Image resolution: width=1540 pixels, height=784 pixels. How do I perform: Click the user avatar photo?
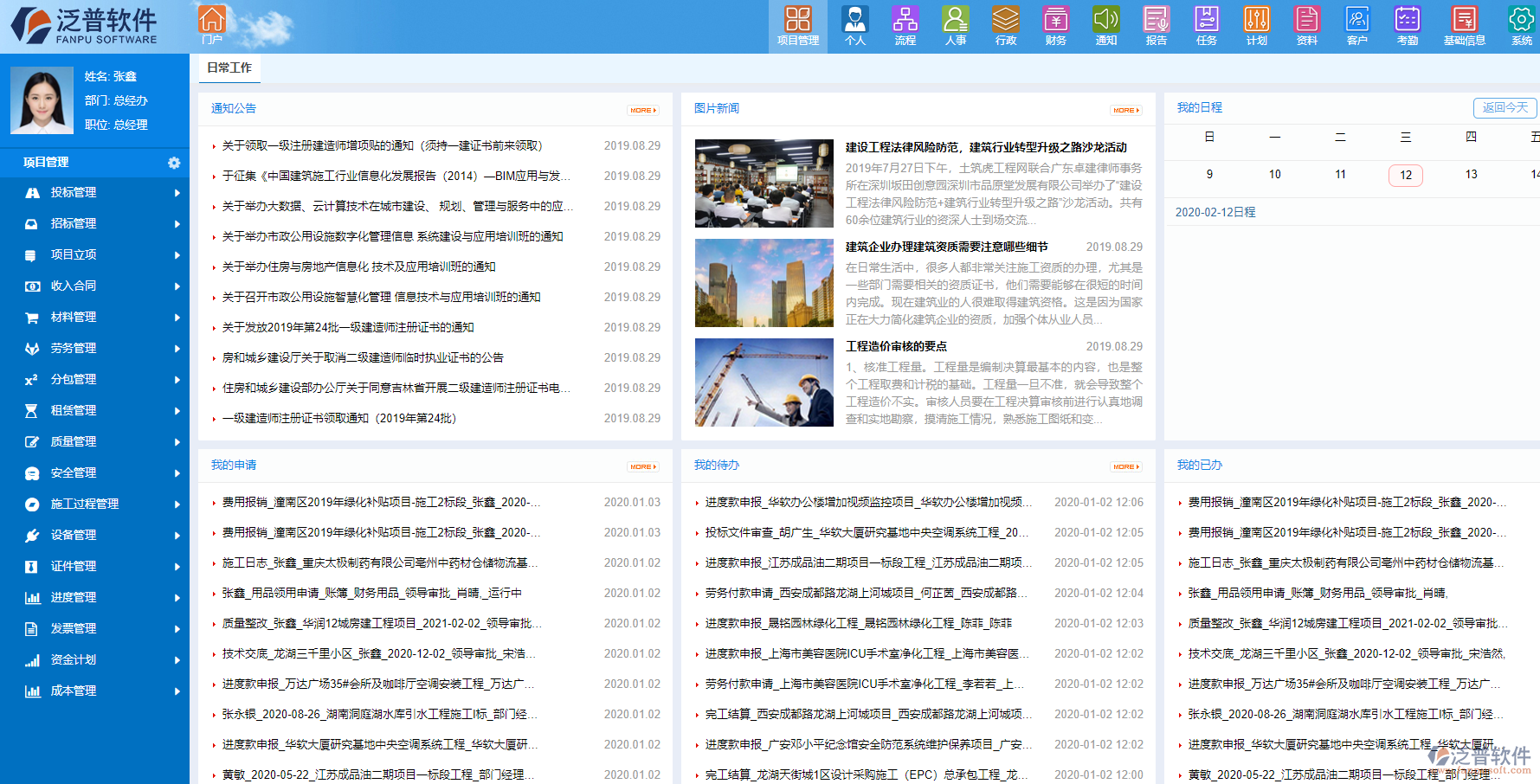42,100
